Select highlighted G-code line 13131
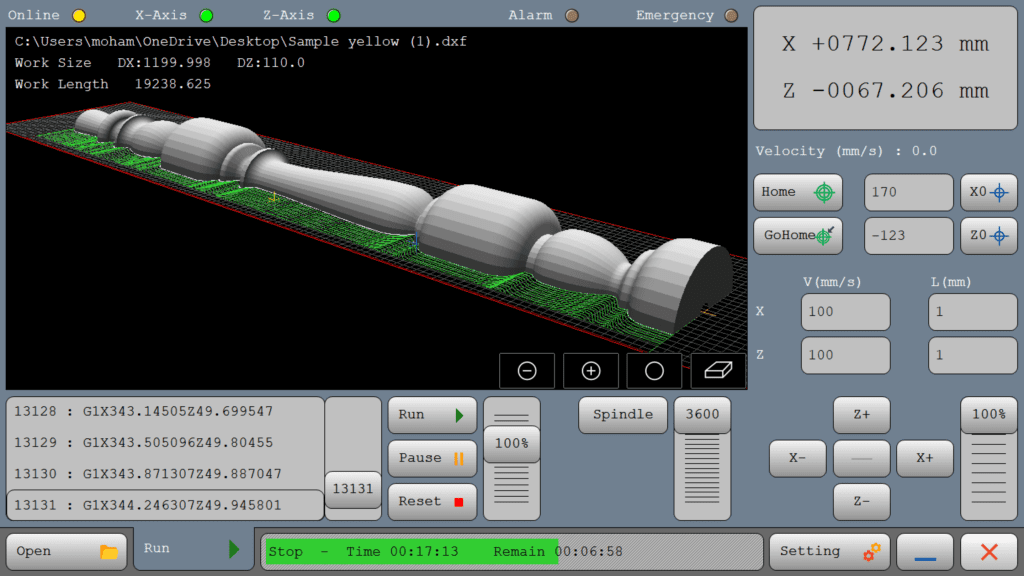This screenshot has width=1024, height=576. point(165,505)
